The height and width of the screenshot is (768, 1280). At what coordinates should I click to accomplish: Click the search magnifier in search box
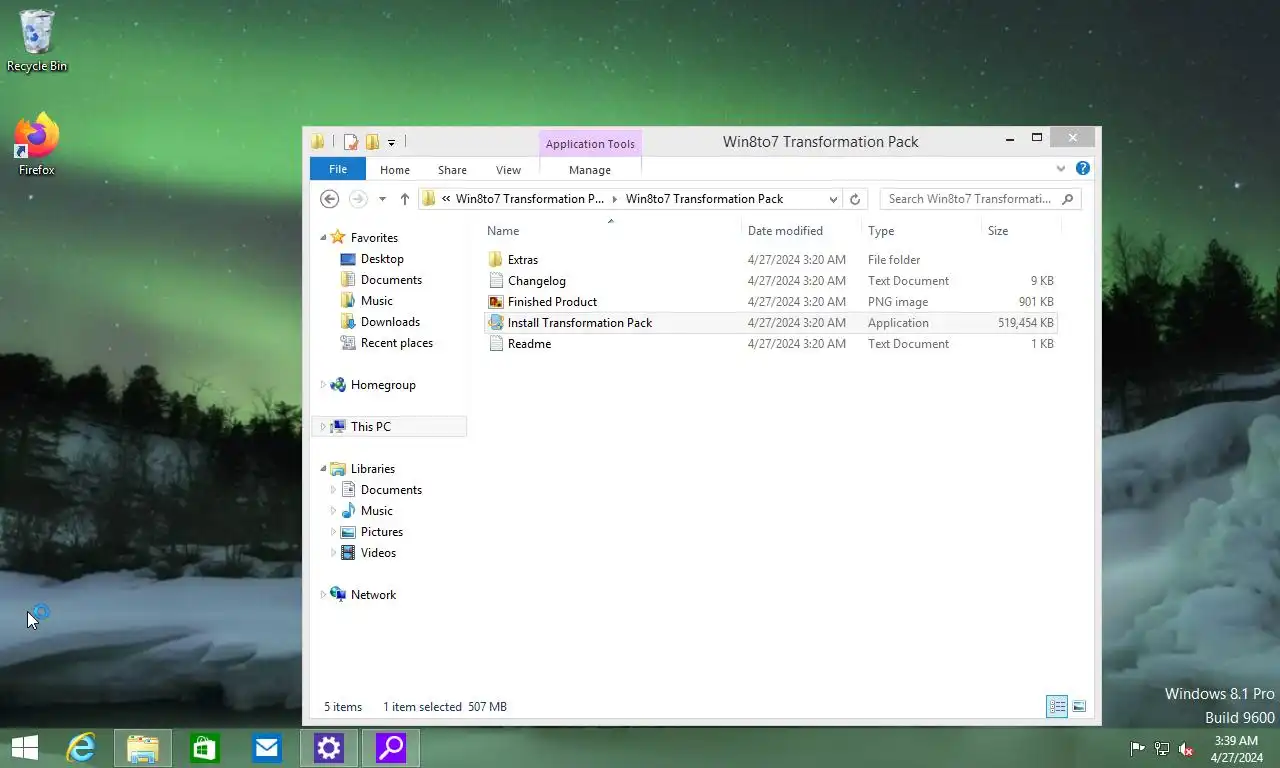point(1068,199)
